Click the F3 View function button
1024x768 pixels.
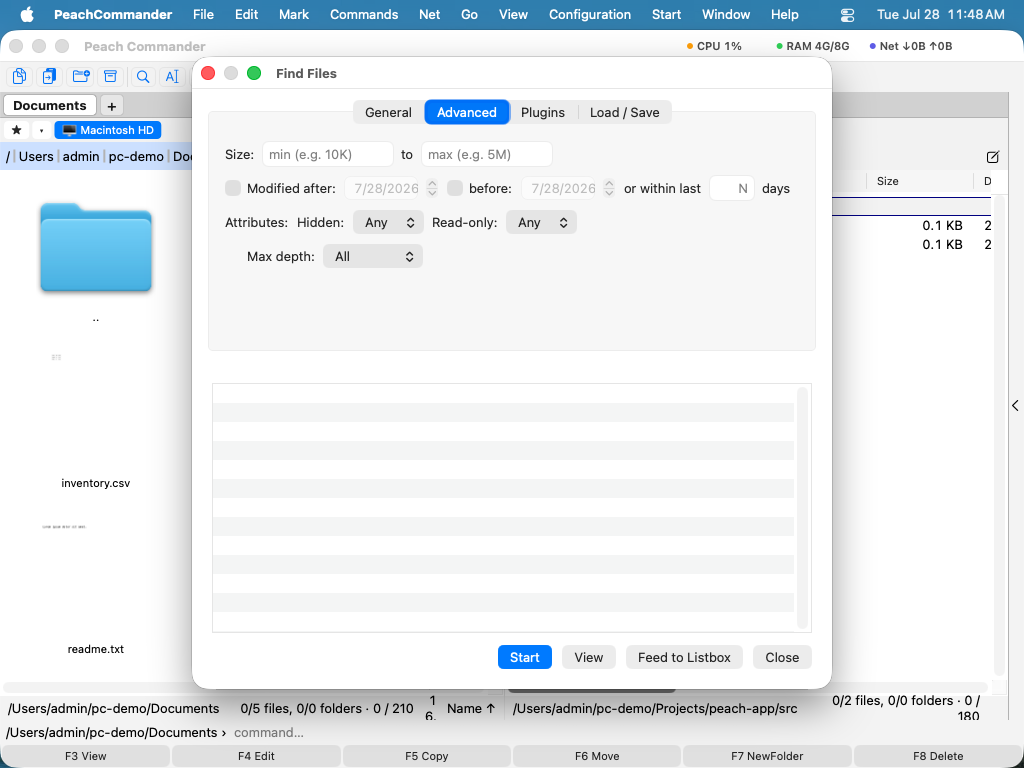(x=86, y=756)
